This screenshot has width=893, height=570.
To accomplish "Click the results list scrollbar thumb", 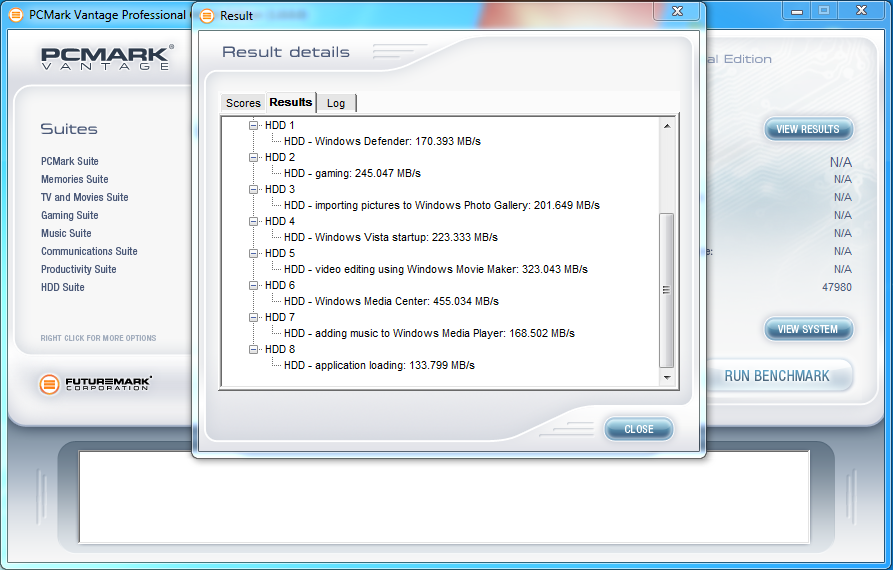I will click(666, 290).
